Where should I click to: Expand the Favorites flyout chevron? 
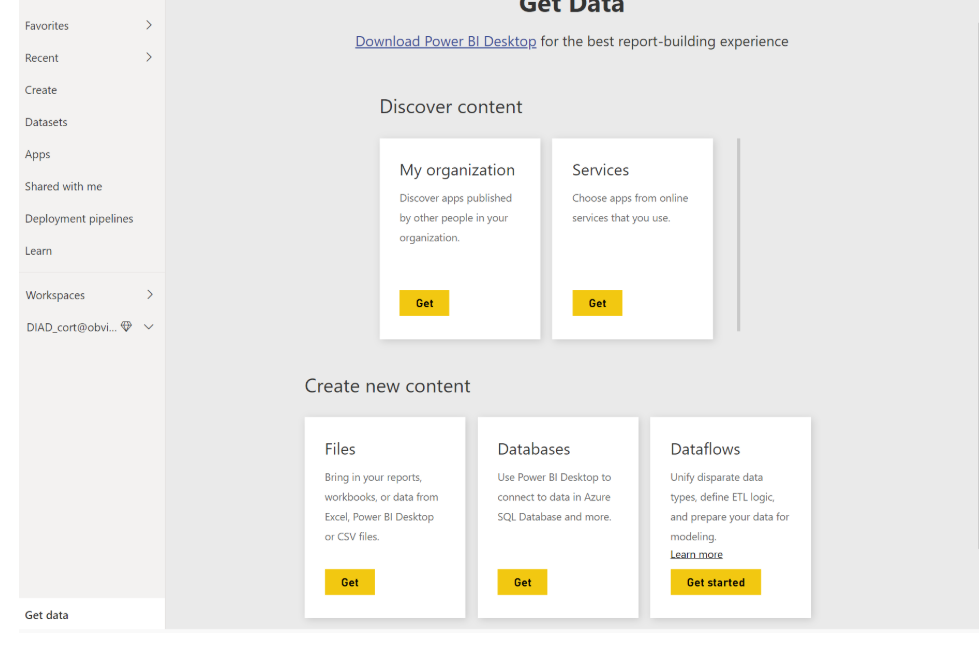(149, 25)
